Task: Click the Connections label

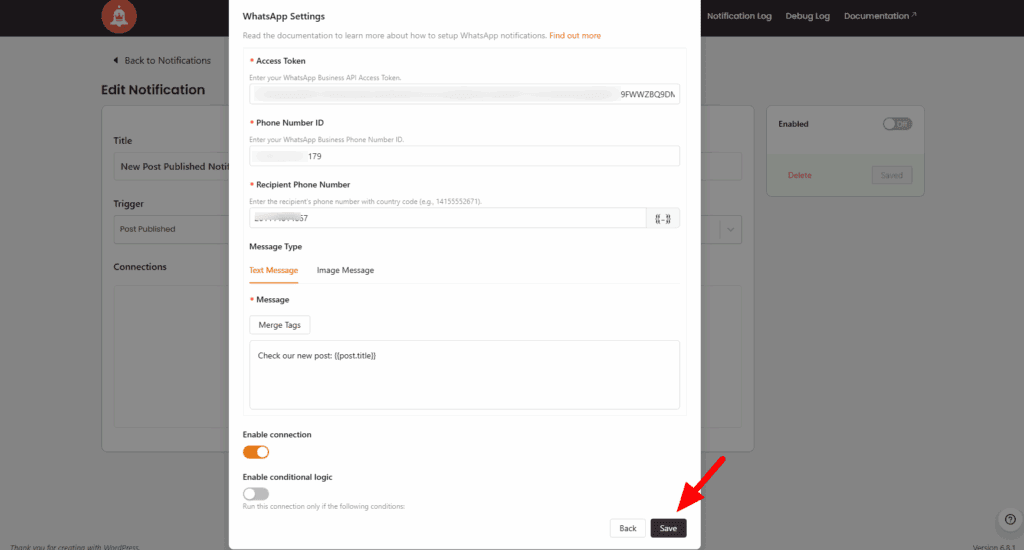Action: click(140, 267)
